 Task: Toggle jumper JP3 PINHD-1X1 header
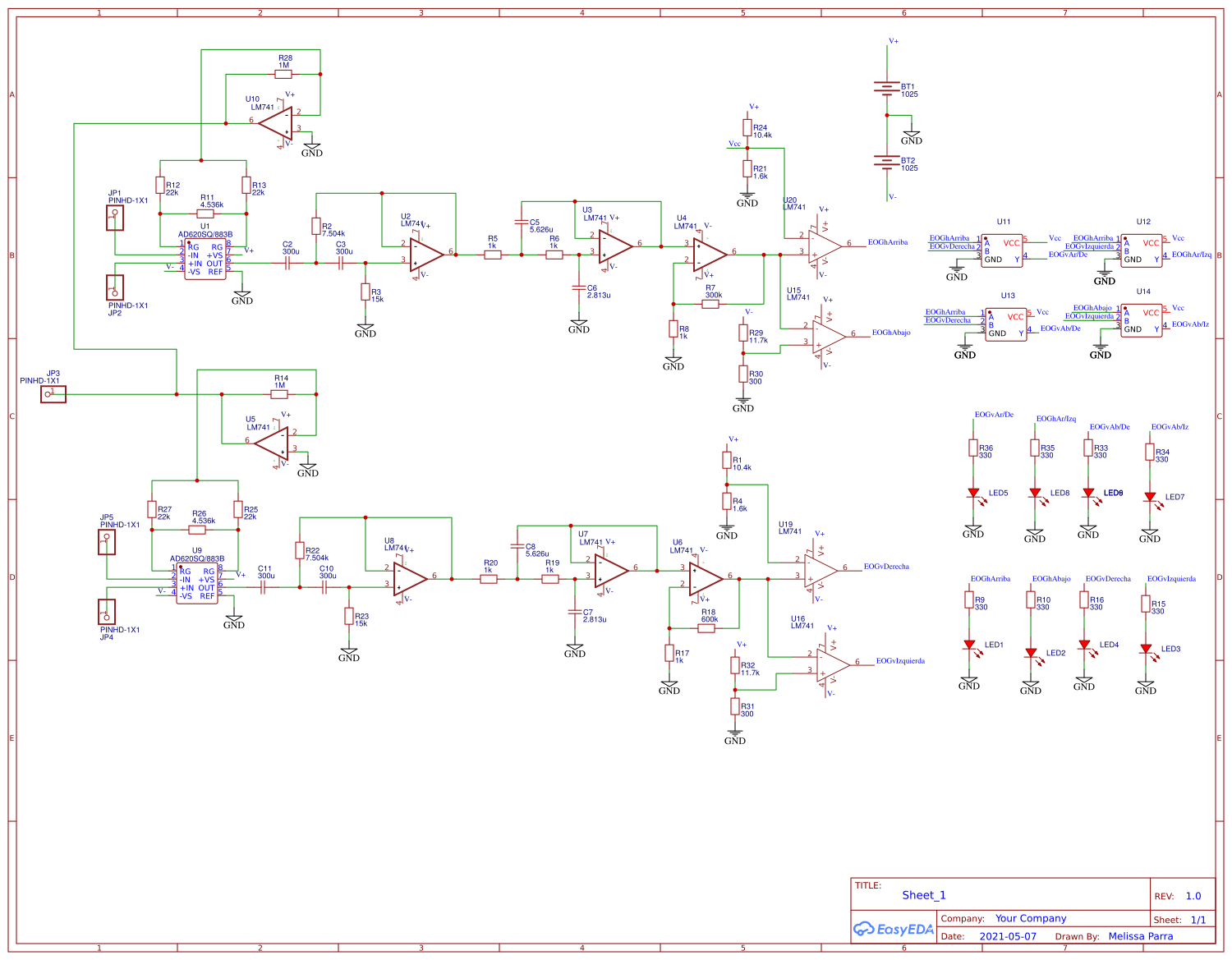[53, 393]
